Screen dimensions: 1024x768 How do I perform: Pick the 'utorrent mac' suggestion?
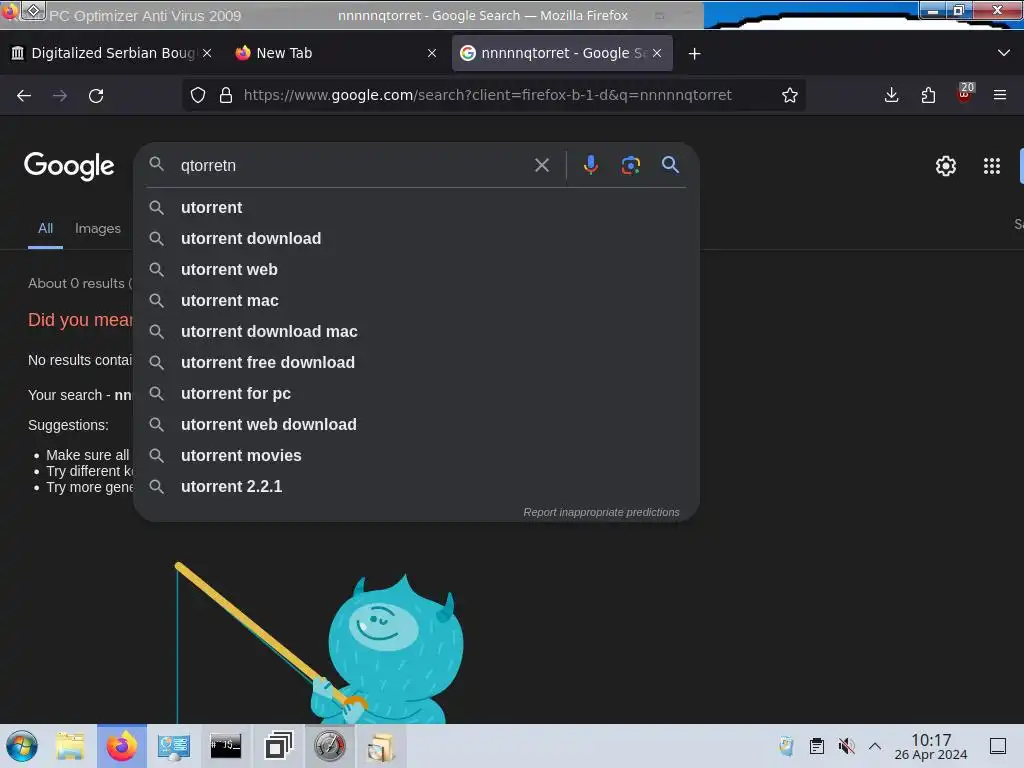pos(417,300)
